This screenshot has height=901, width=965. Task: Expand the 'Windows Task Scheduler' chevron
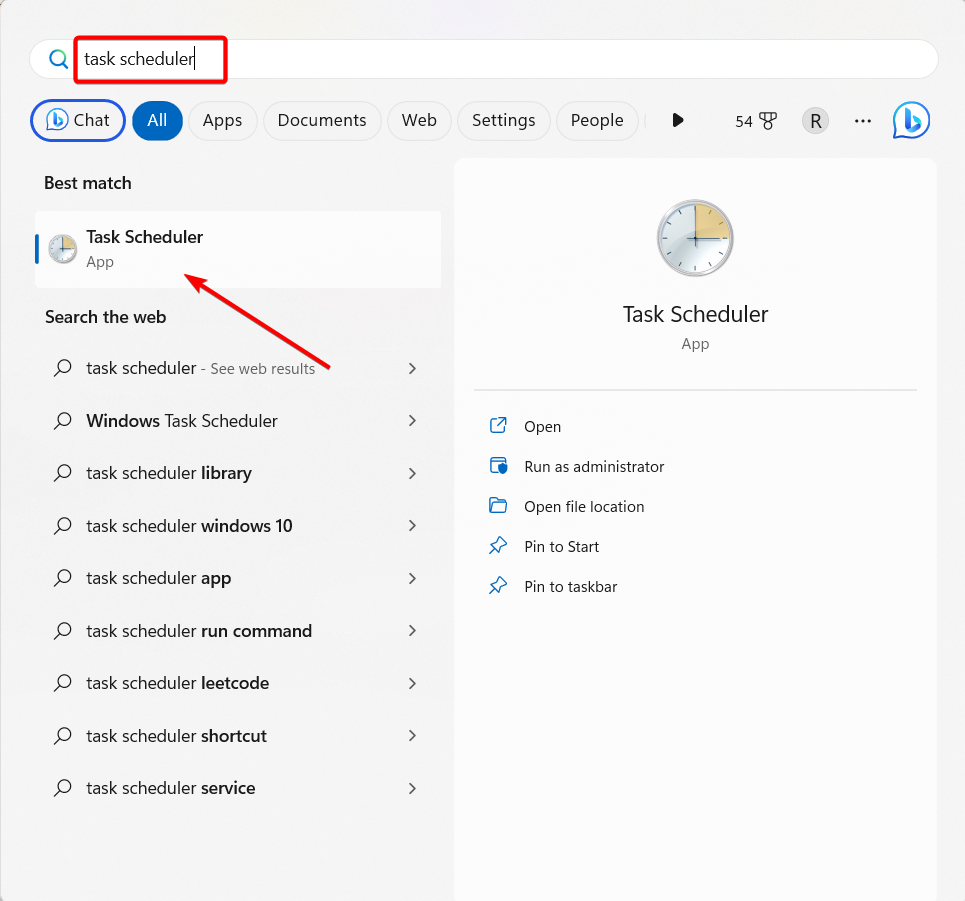(412, 421)
